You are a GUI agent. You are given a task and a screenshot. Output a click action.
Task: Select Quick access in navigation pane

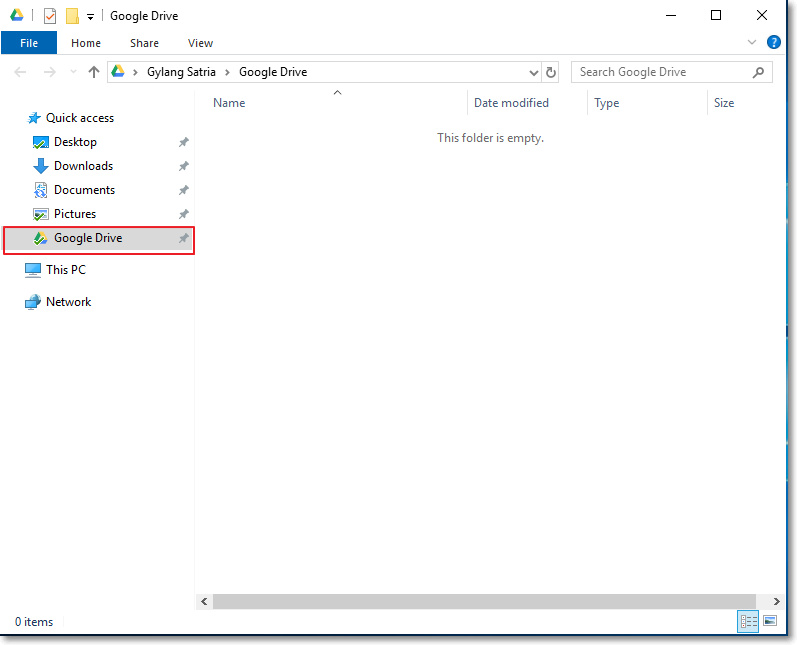click(80, 118)
